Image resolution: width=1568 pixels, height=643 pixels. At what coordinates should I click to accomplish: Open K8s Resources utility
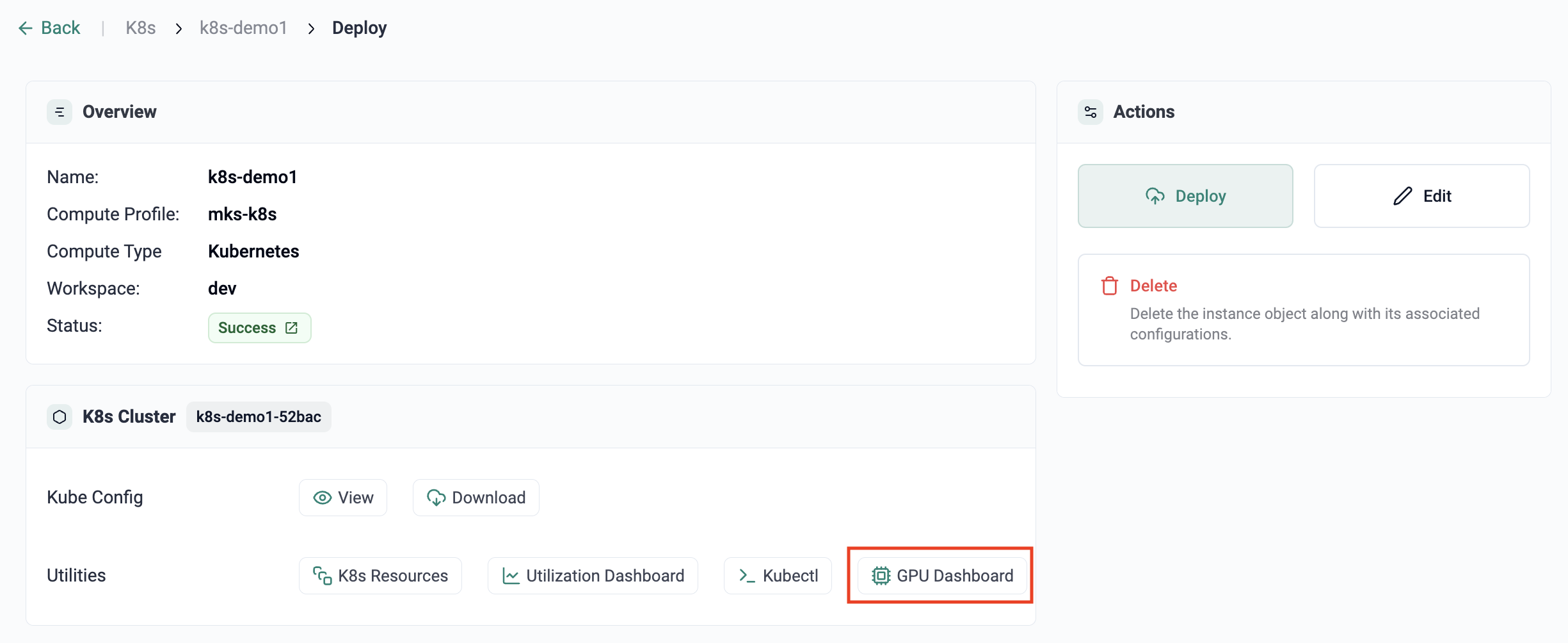380,576
